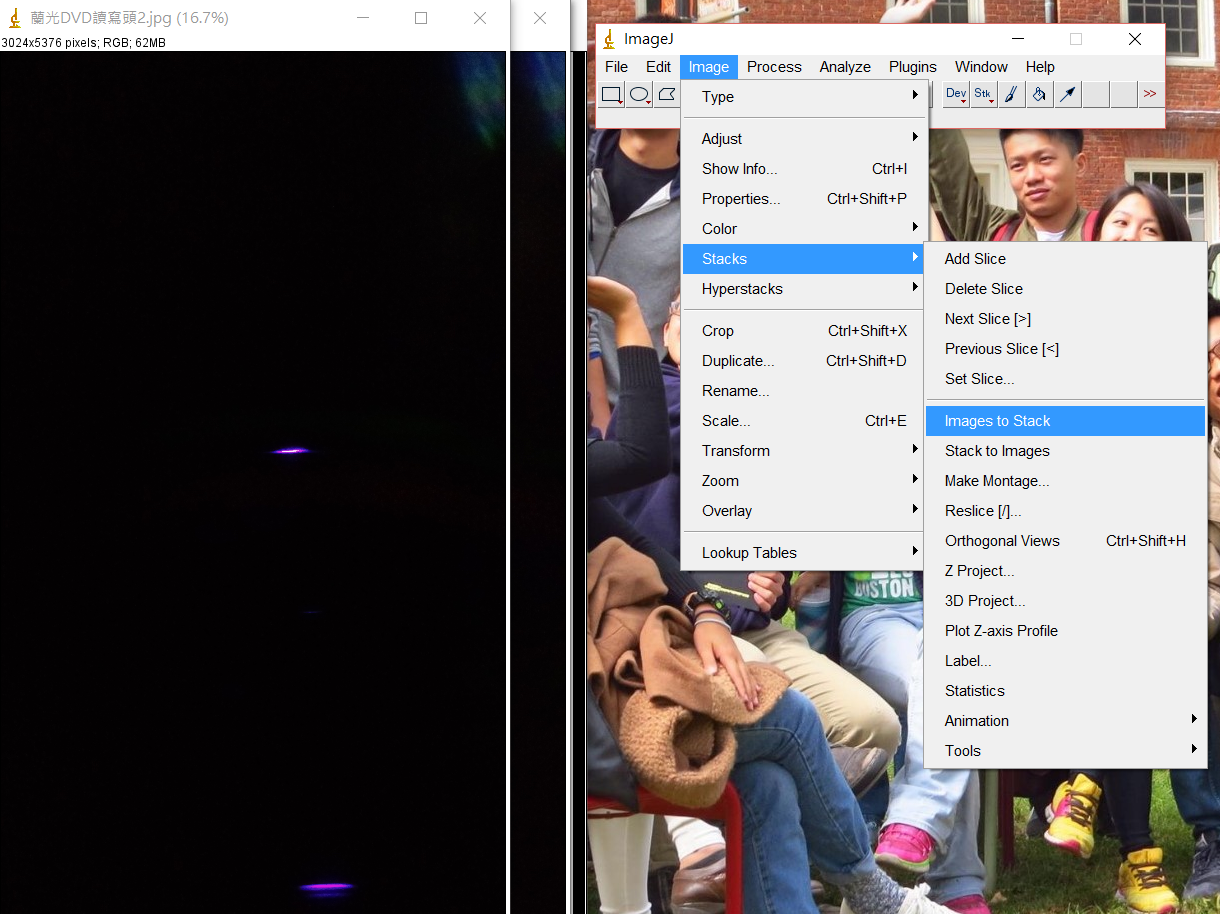The height and width of the screenshot is (914, 1220).
Task: Select Stack to Images
Action: coord(1066,451)
